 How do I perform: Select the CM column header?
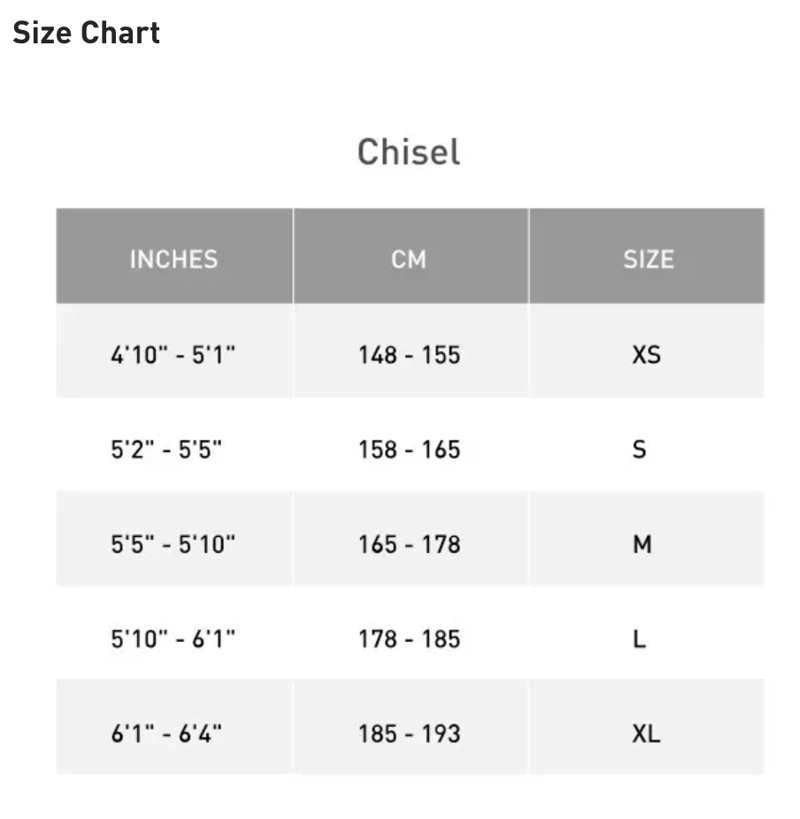click(x=409, y=259)
